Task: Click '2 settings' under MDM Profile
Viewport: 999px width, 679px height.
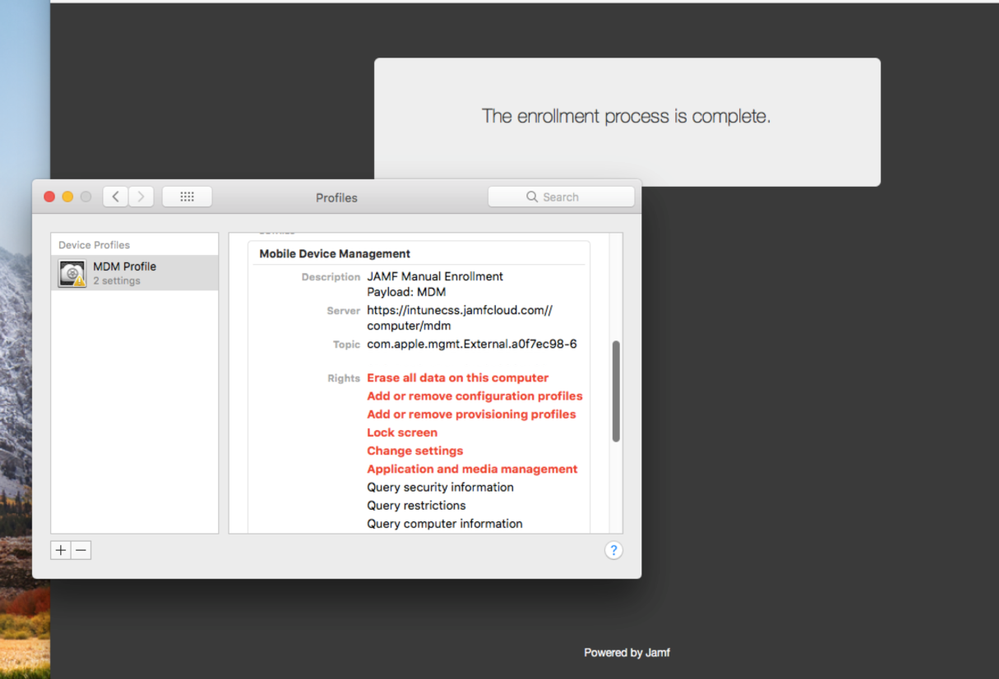Action: coord(117,281)
